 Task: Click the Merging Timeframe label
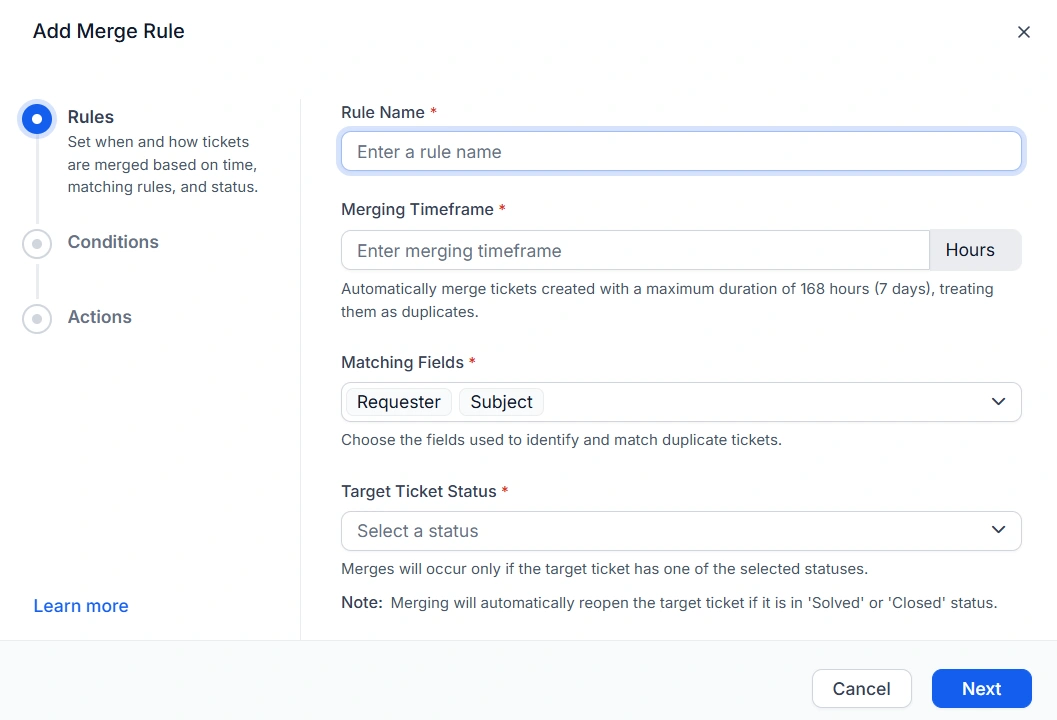pos(417,210)
